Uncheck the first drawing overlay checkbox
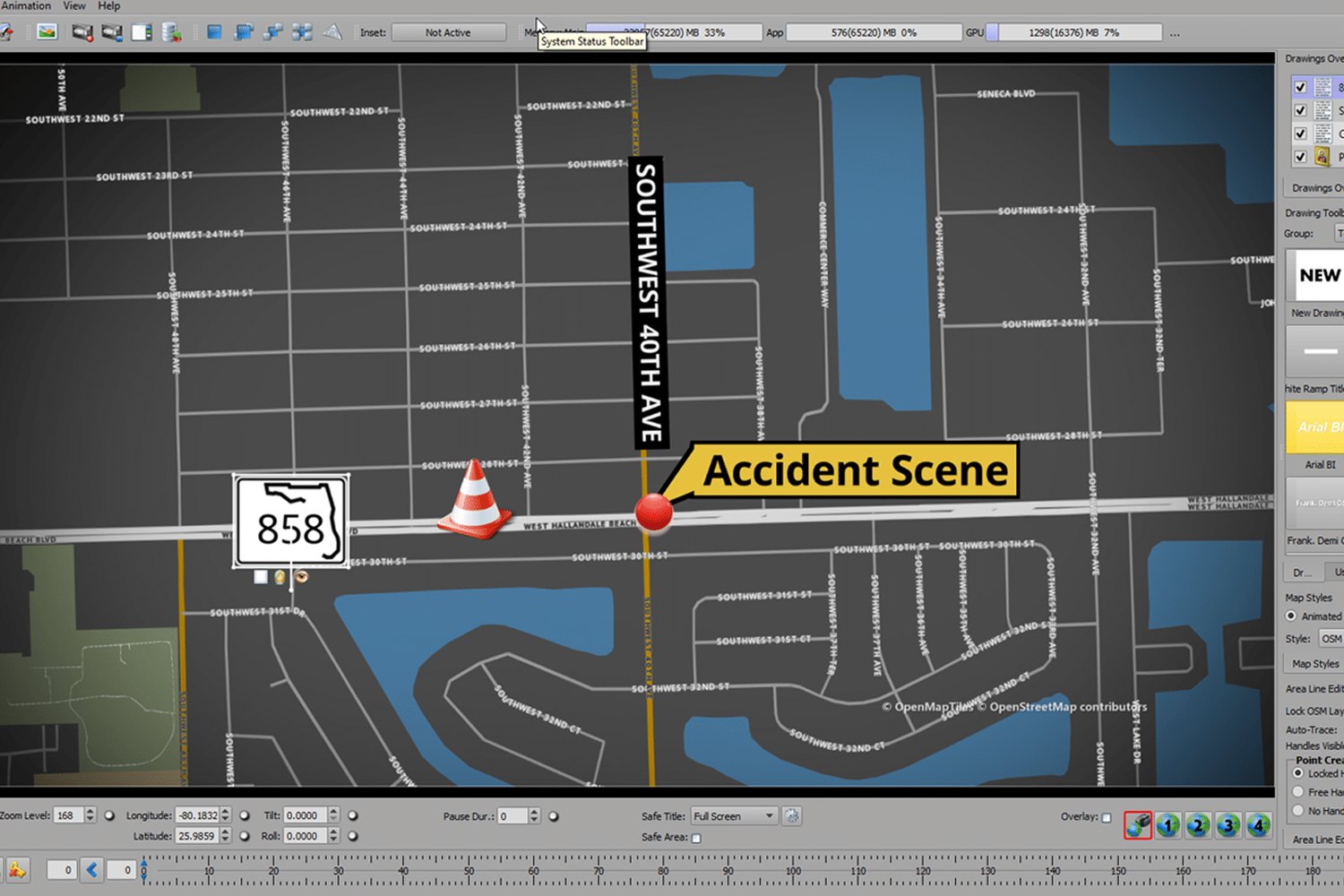This screenshot has height=896, width=1344. pos(1300,87)
